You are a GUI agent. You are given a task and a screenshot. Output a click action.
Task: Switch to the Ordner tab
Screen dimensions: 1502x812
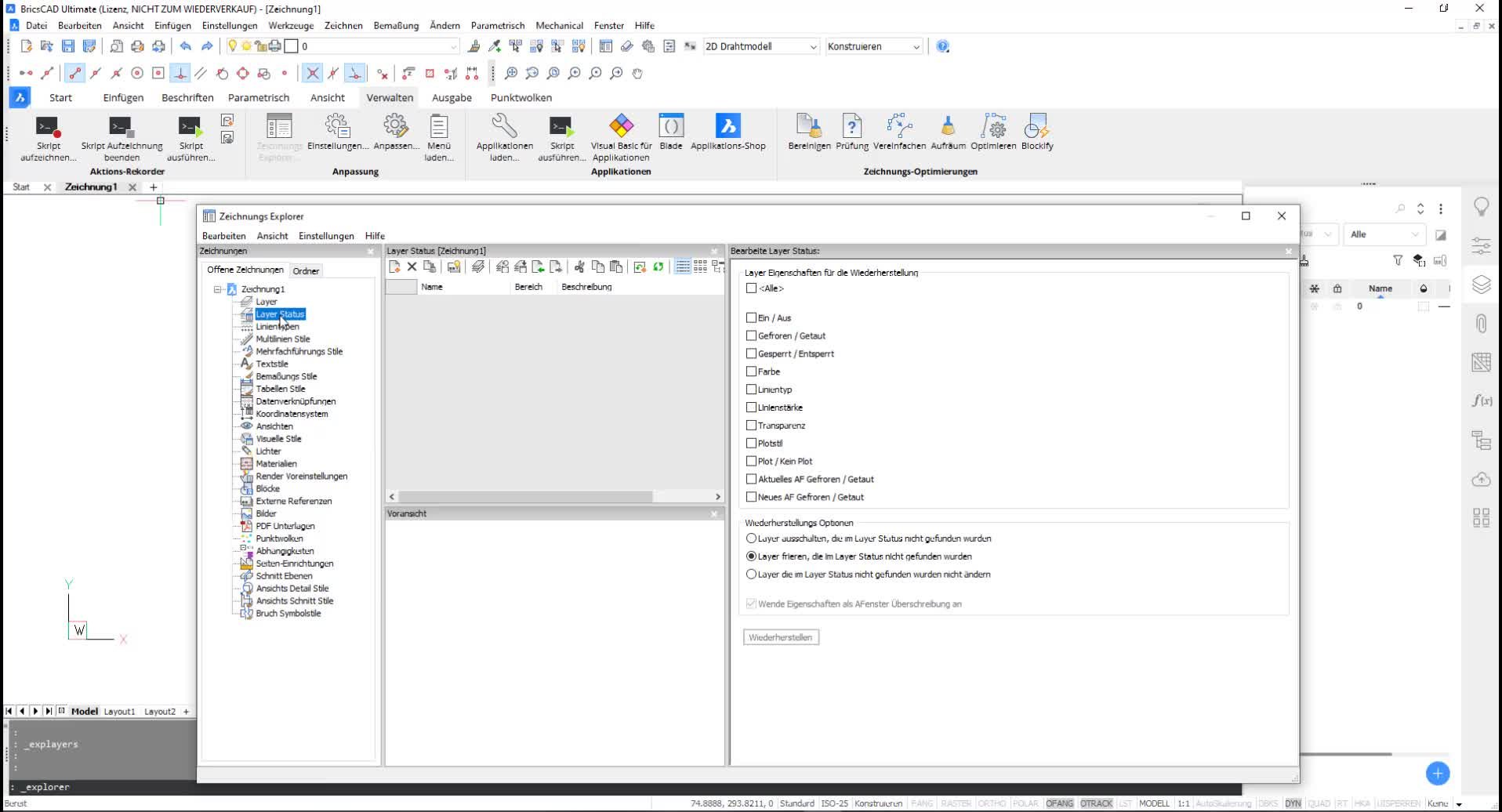coord(306,271)
